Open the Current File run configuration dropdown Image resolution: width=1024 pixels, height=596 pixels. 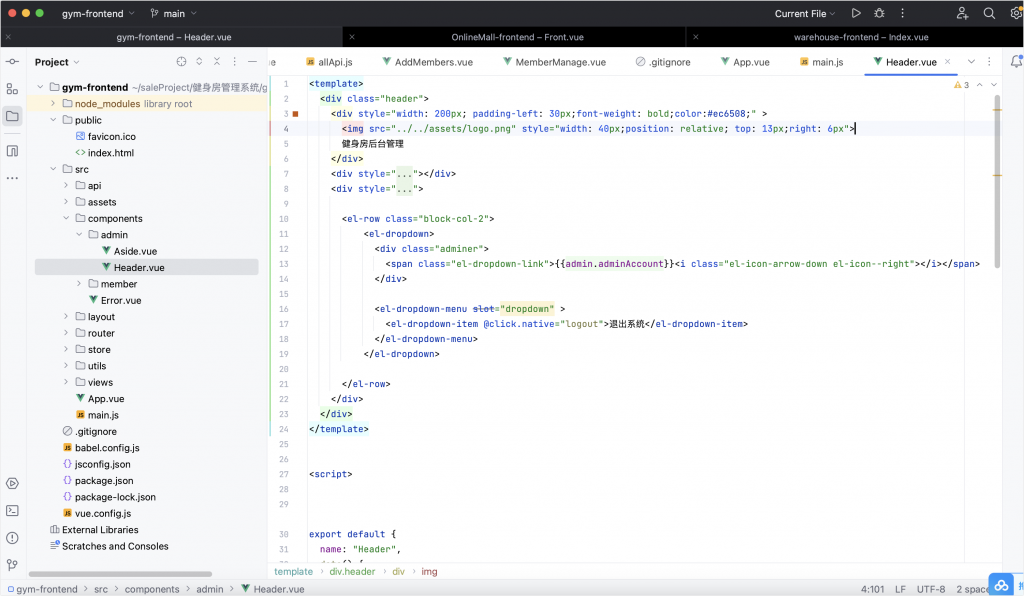805,14
